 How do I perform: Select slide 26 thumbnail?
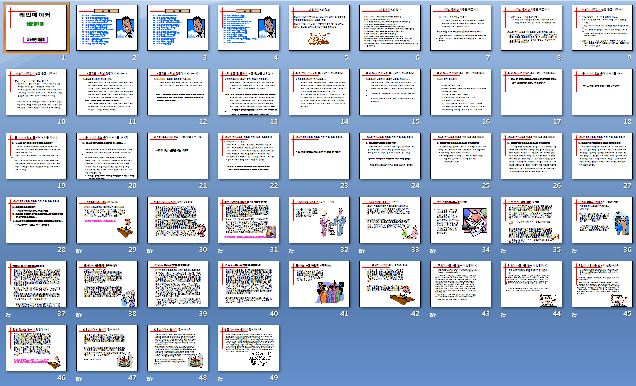click(x=531, y=156)
